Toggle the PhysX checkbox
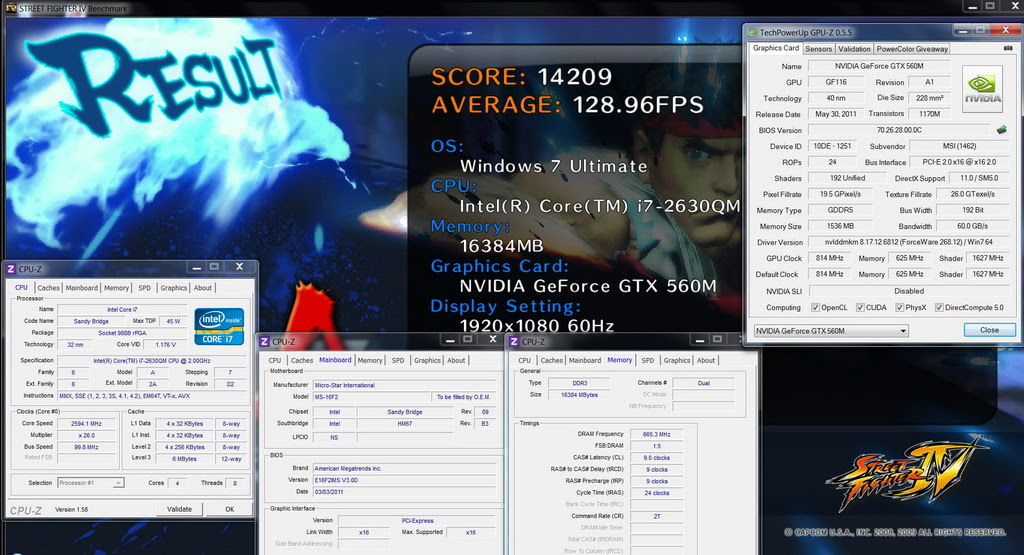This screenshot has height=555, width=1024. (899, 308)
